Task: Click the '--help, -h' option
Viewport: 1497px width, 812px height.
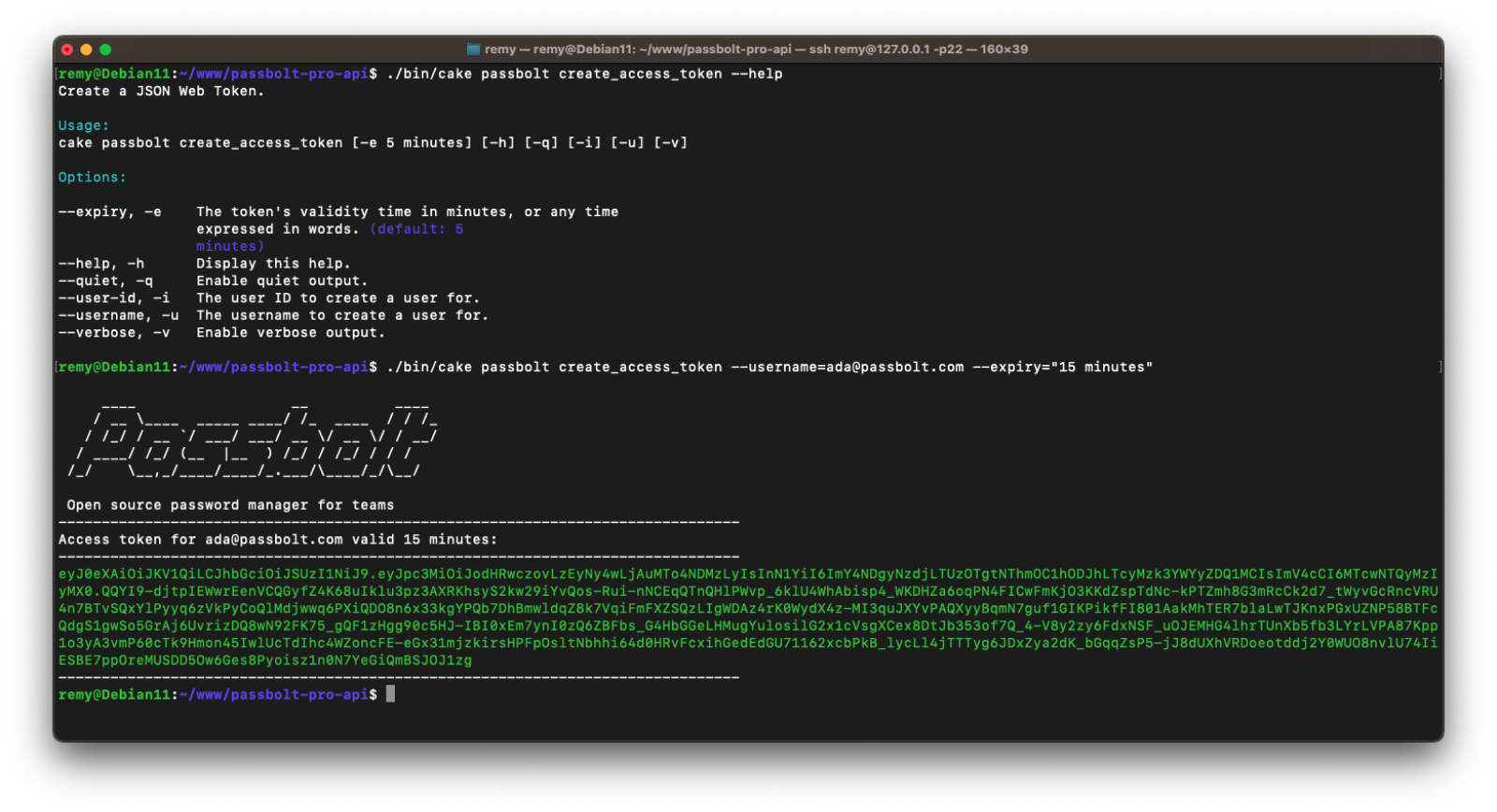Action: pyautogui.click(x=101, y=264)
